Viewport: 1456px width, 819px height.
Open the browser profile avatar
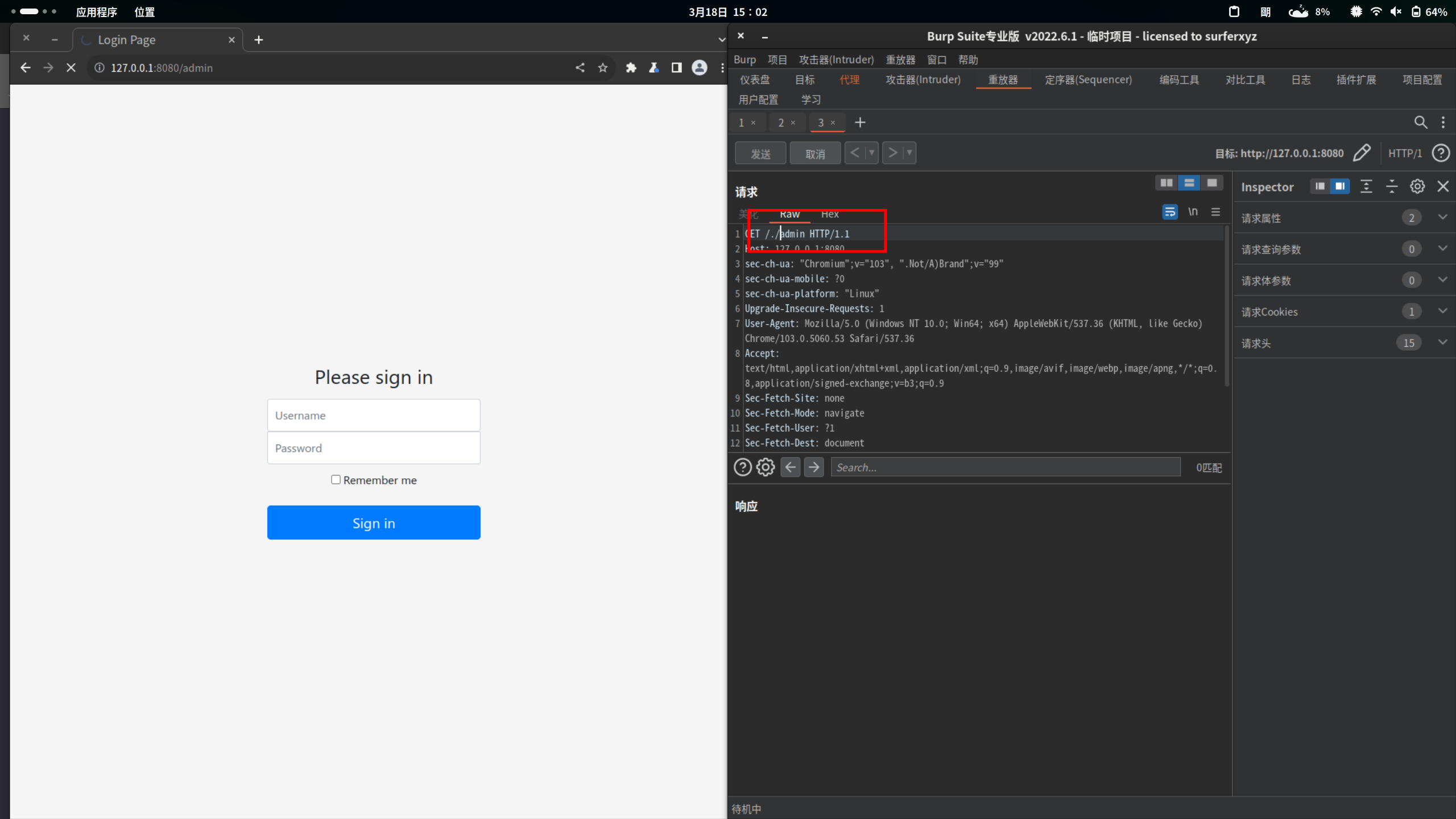pos(700,68)
